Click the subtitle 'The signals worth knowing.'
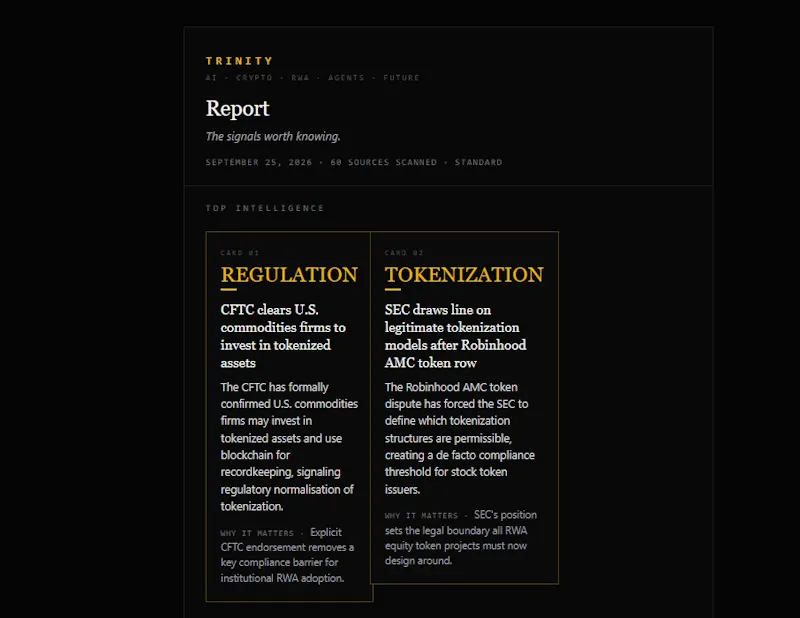The height and width of the screenshot is (618, 800). coord(273,136)
